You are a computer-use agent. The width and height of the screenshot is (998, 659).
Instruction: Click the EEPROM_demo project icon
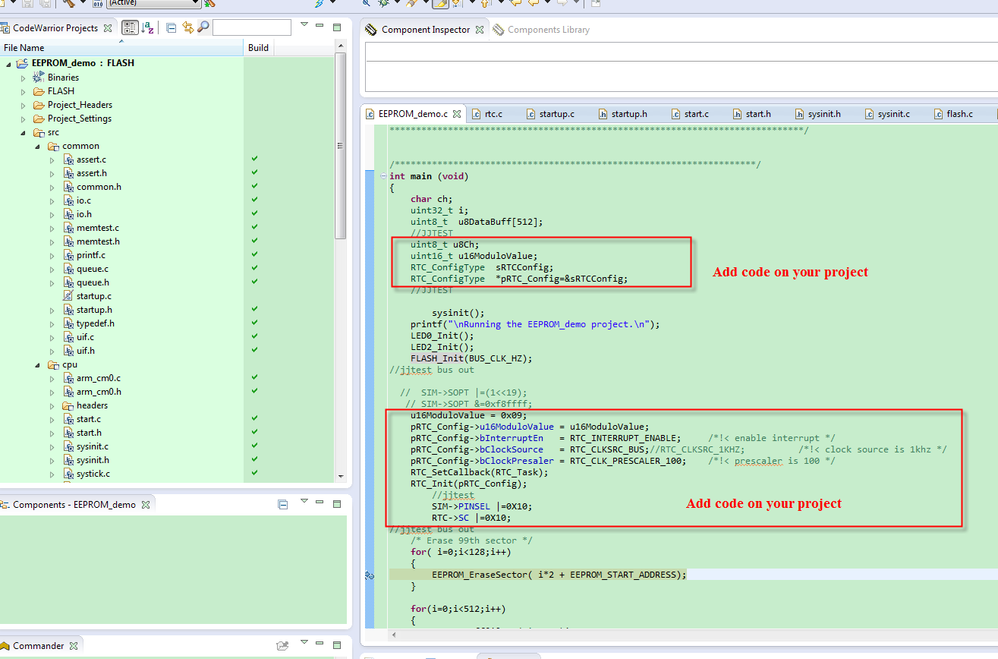(22, 63)
